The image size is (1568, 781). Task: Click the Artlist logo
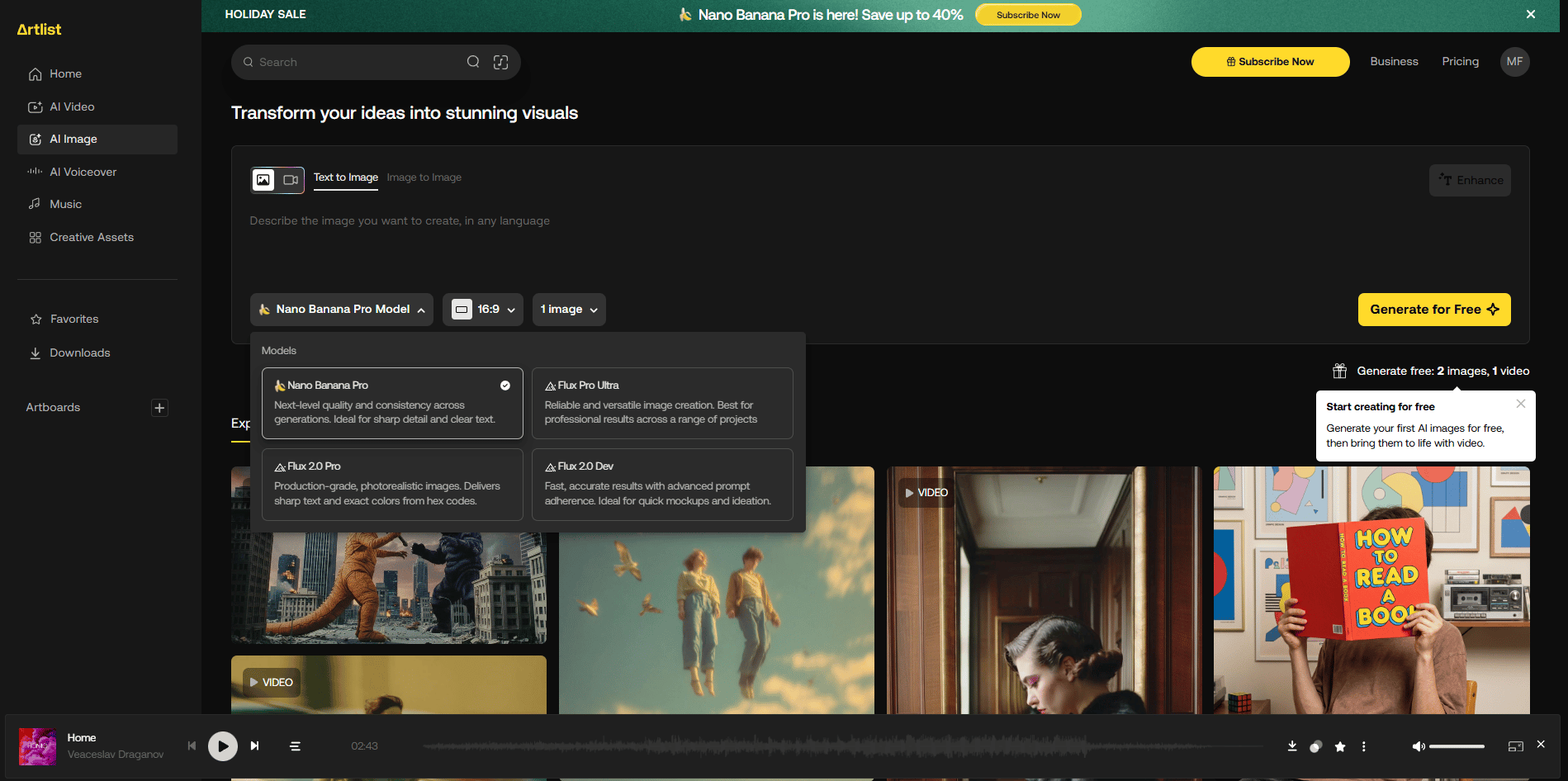click(39, 30)
